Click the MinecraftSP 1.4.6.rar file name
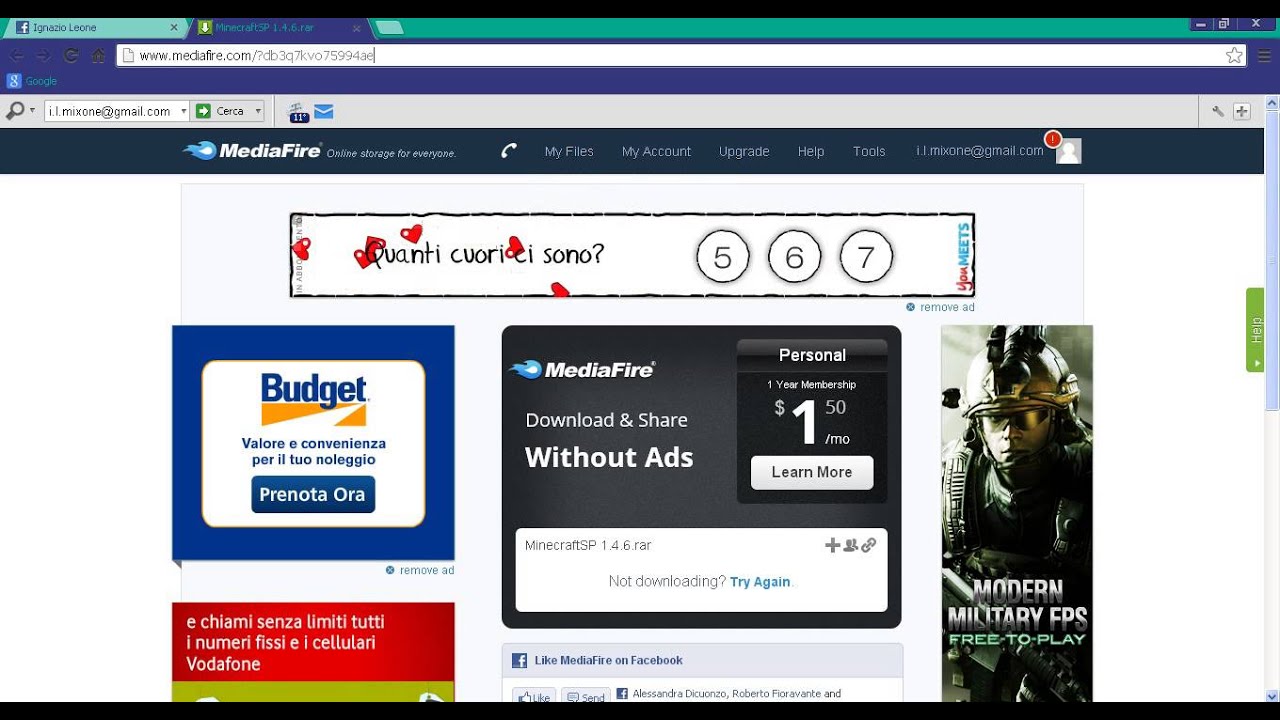 click(588, 545)
